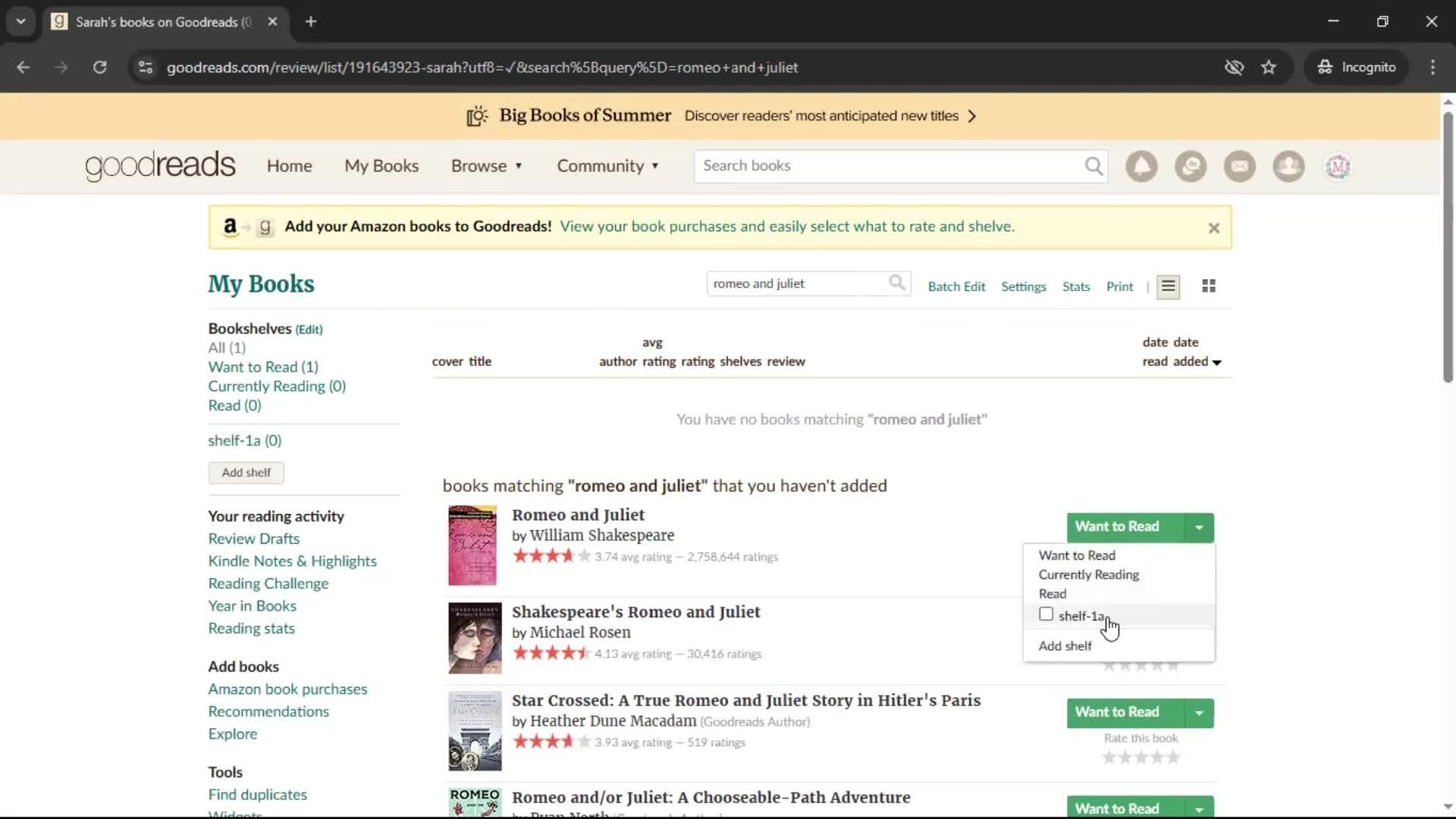Open Amazon book purchases link
The image size is (1456, 819).
[287, 689]
